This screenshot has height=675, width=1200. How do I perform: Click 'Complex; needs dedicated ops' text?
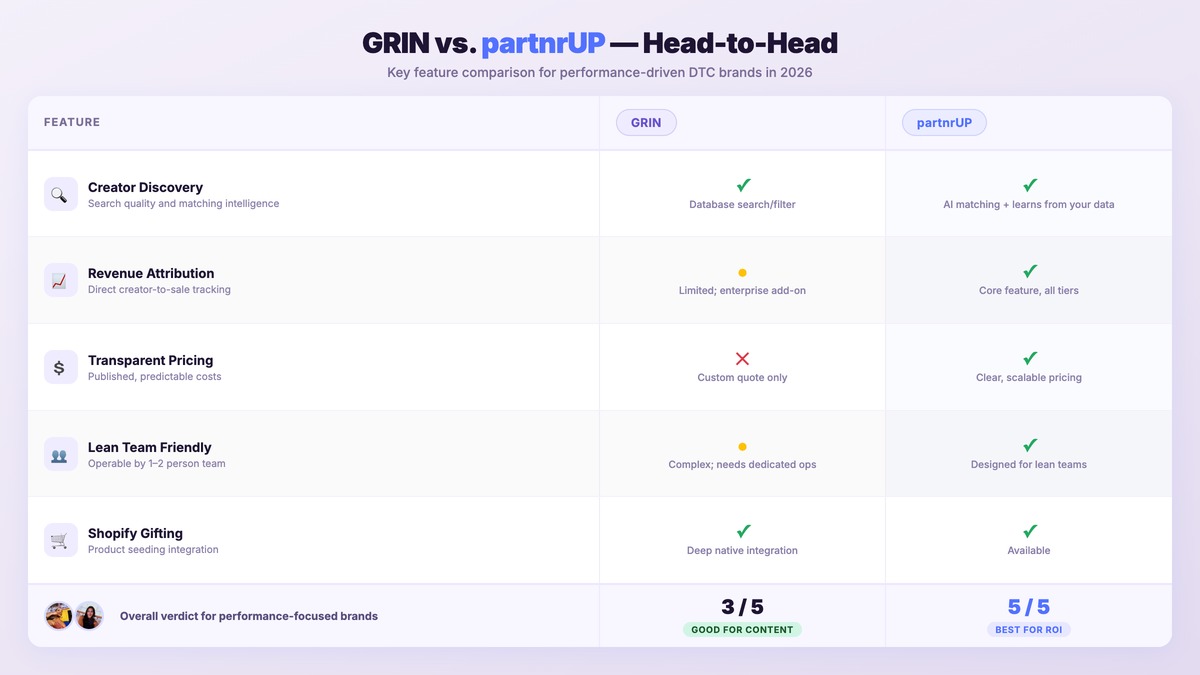tap(742, 465)
